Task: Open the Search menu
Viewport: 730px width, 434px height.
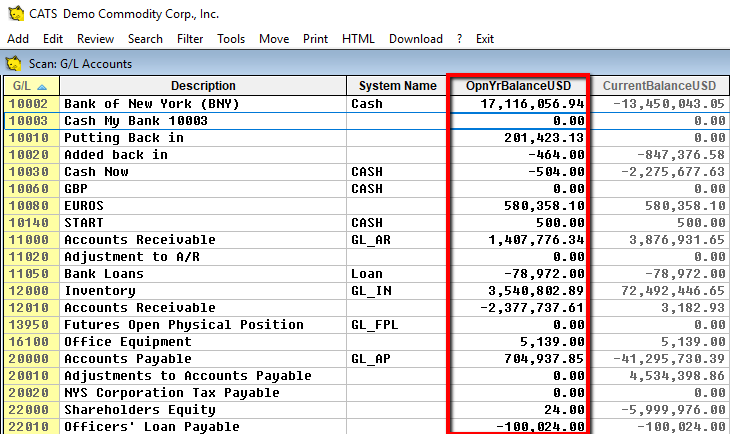Action: click(145, 39)
